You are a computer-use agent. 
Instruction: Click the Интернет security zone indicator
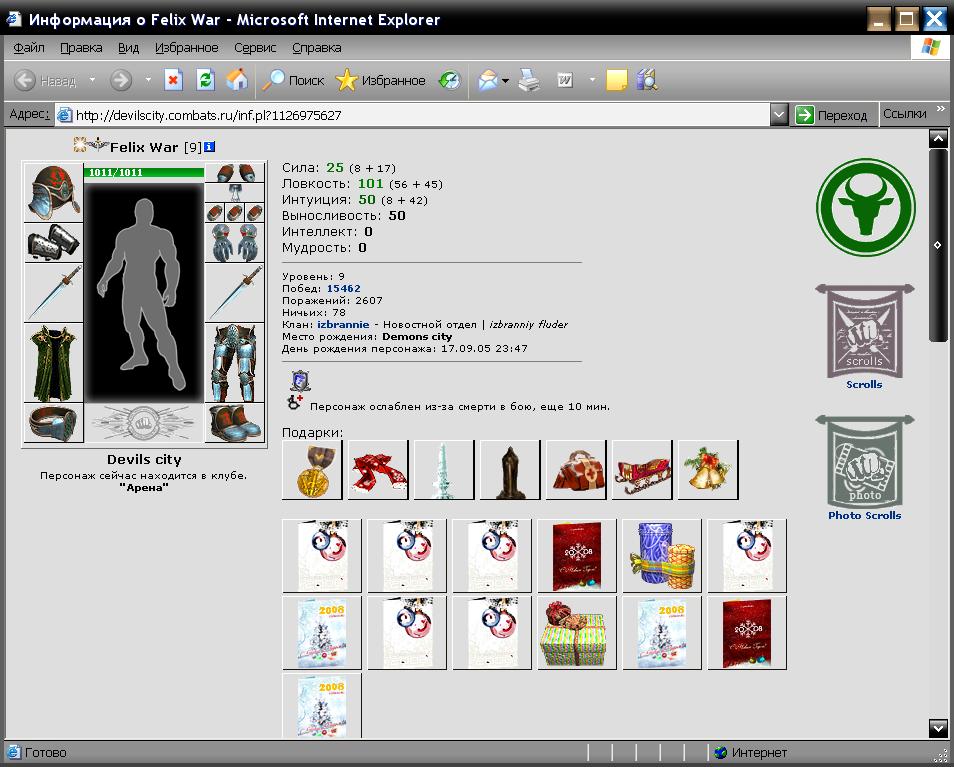pyautogui.click(x=750, y=752)
